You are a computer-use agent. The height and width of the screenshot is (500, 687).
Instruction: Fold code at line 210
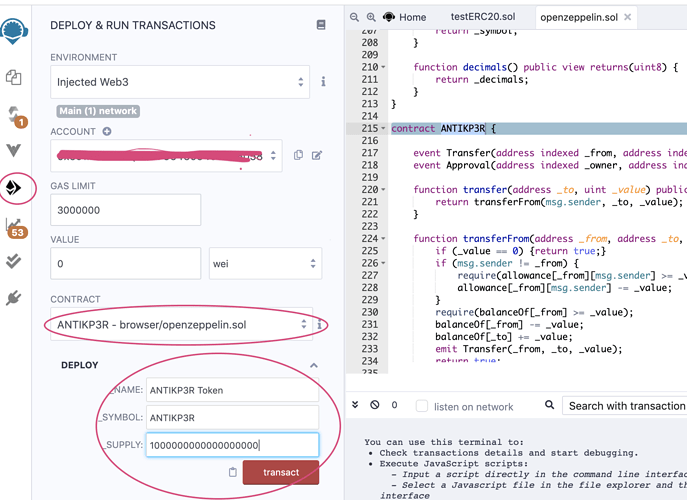[x=383, y=67]
